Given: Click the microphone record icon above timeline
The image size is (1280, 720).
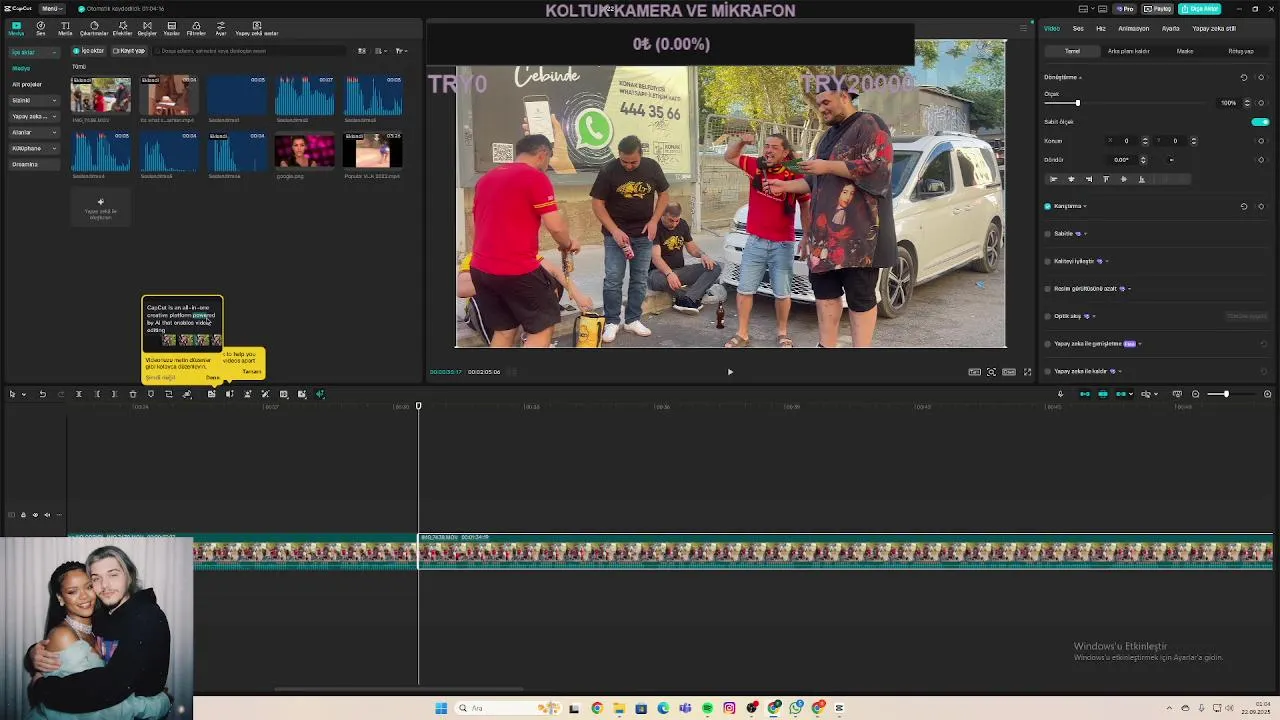Looking at the screenshot, I should tap(1060, 394).
